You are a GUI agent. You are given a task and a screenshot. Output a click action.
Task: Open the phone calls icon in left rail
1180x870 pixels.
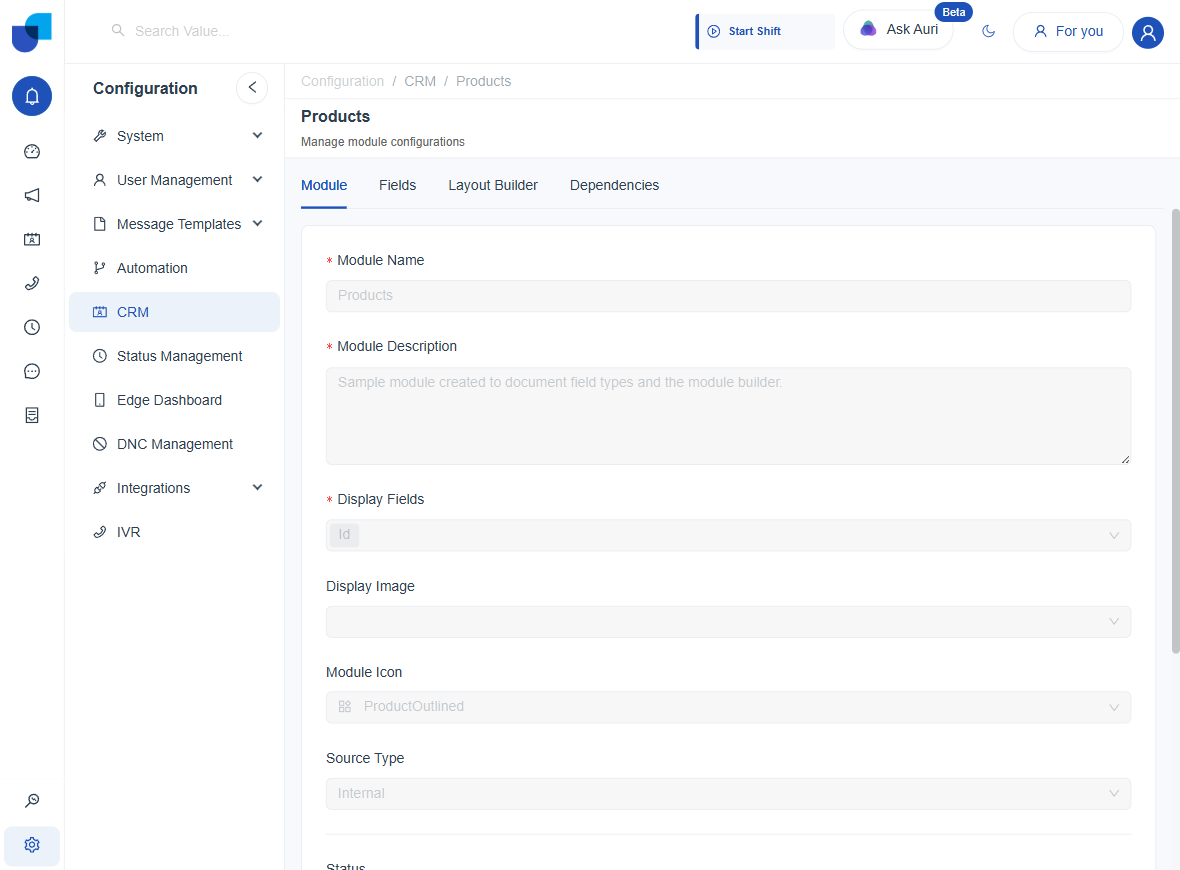click(x=32, y=283)
